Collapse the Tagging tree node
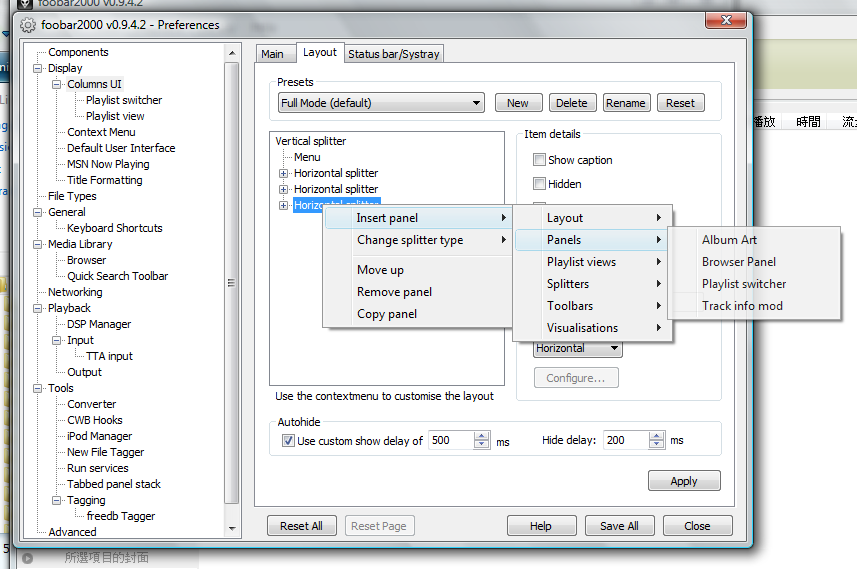 point(56,500)
